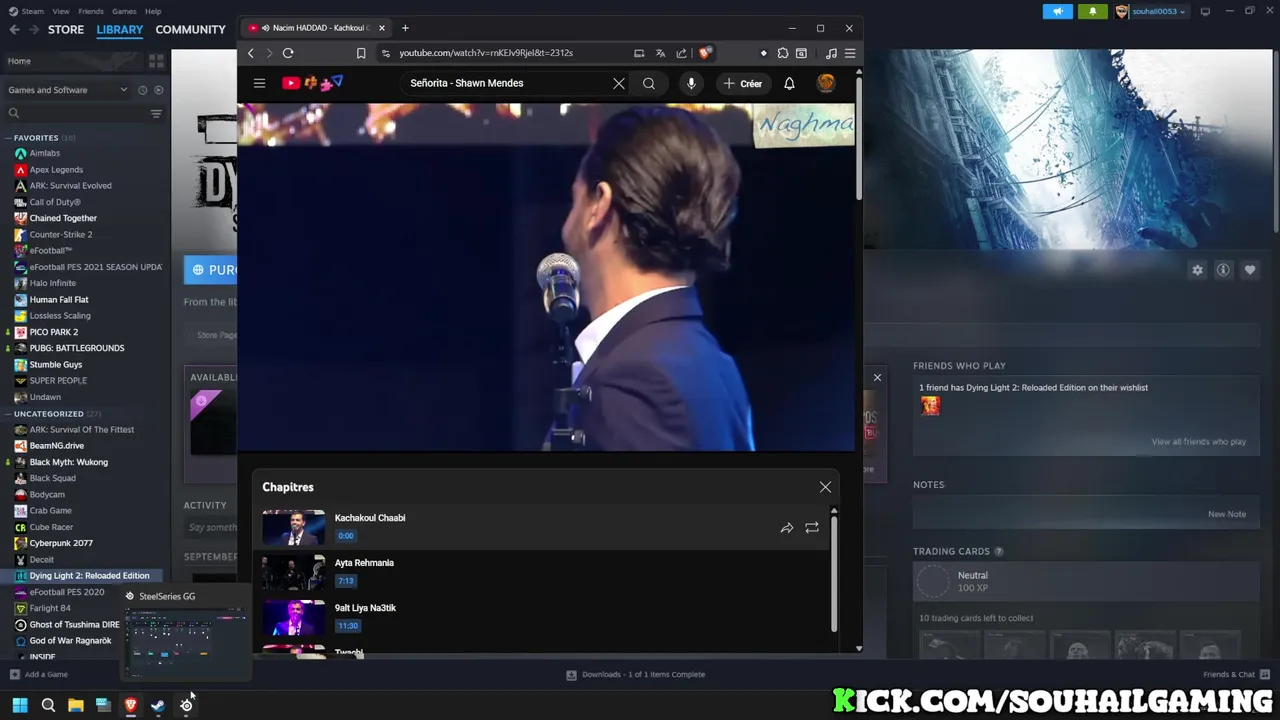Run YouTube search magnifier button
This screenshot has height=720, width=1280.
649,83
